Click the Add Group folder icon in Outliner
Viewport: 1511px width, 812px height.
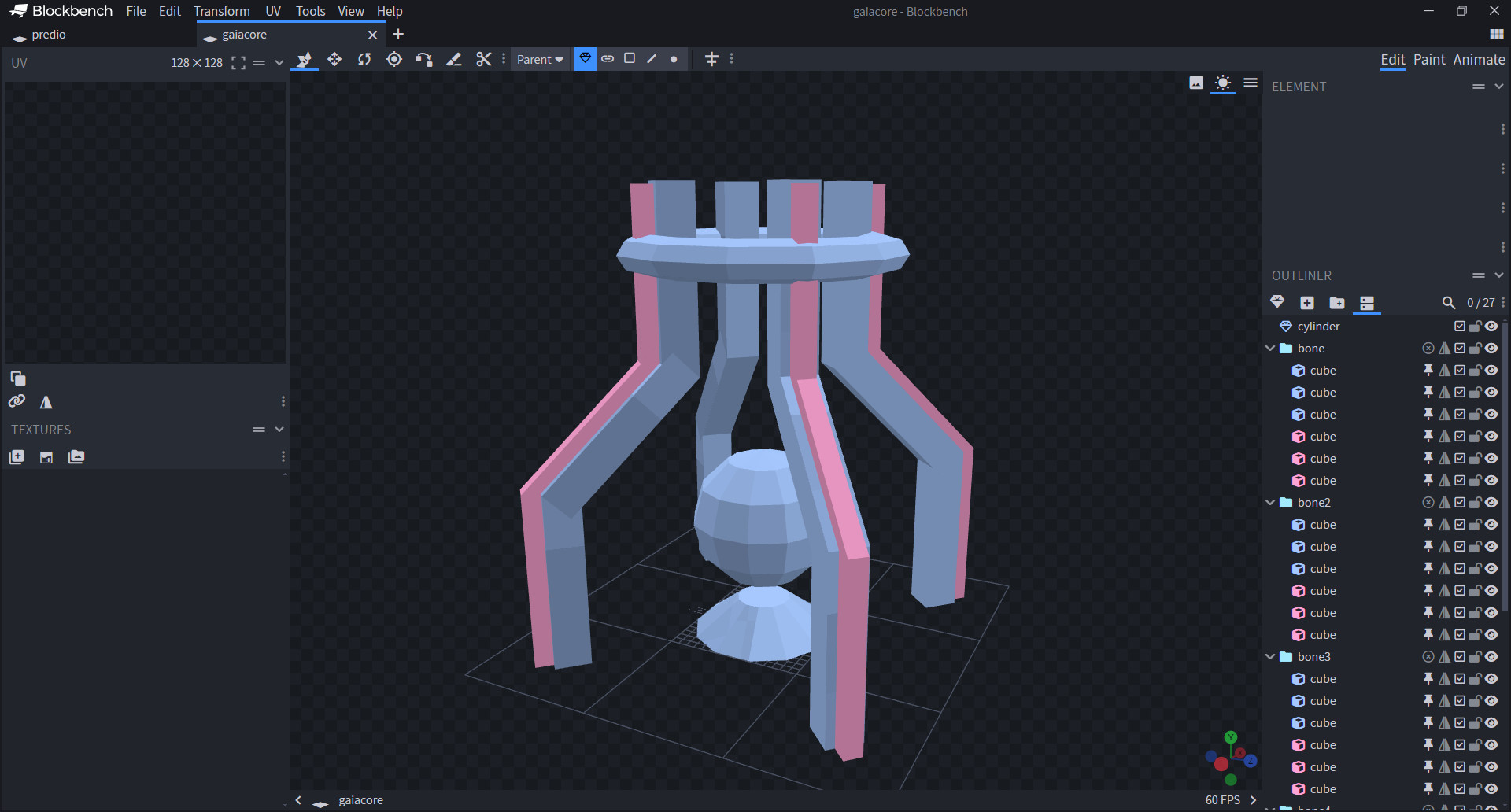tap(1336, 303)
